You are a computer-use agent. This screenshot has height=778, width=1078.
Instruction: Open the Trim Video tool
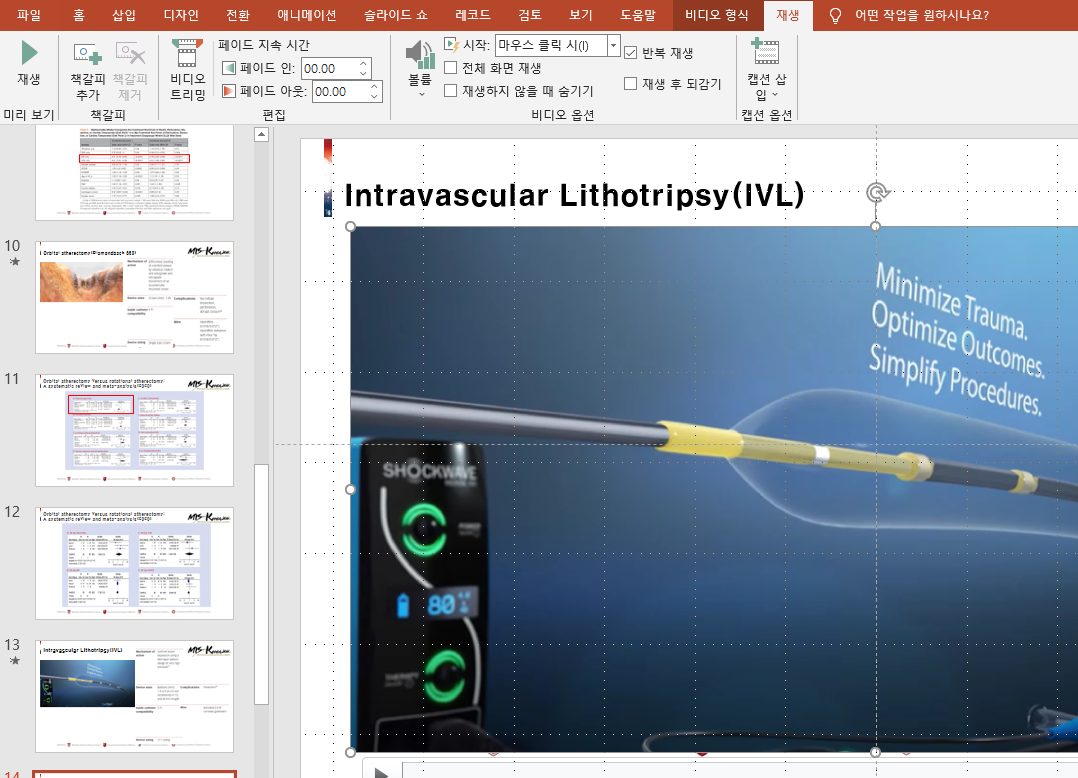click(188, 70)
